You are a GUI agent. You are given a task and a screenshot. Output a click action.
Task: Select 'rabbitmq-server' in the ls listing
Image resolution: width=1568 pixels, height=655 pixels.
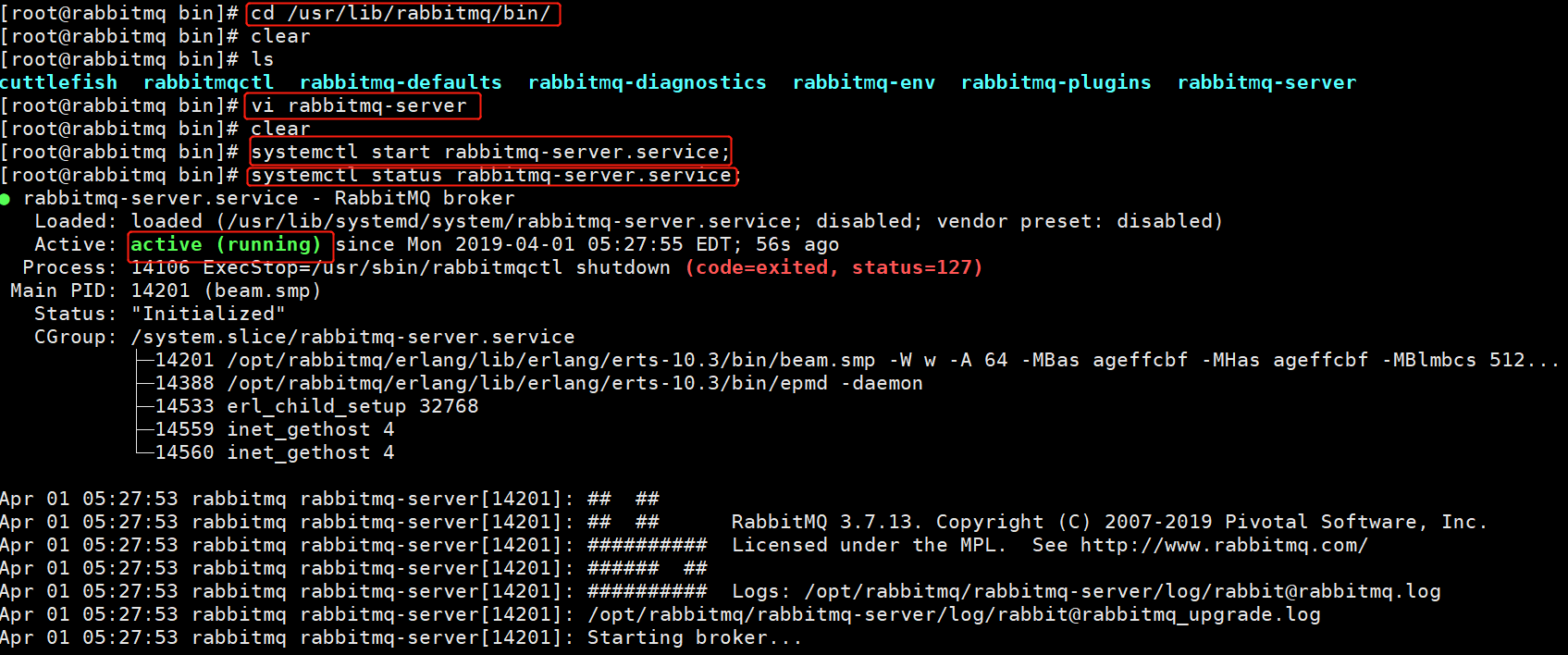tap(1266, 82)
